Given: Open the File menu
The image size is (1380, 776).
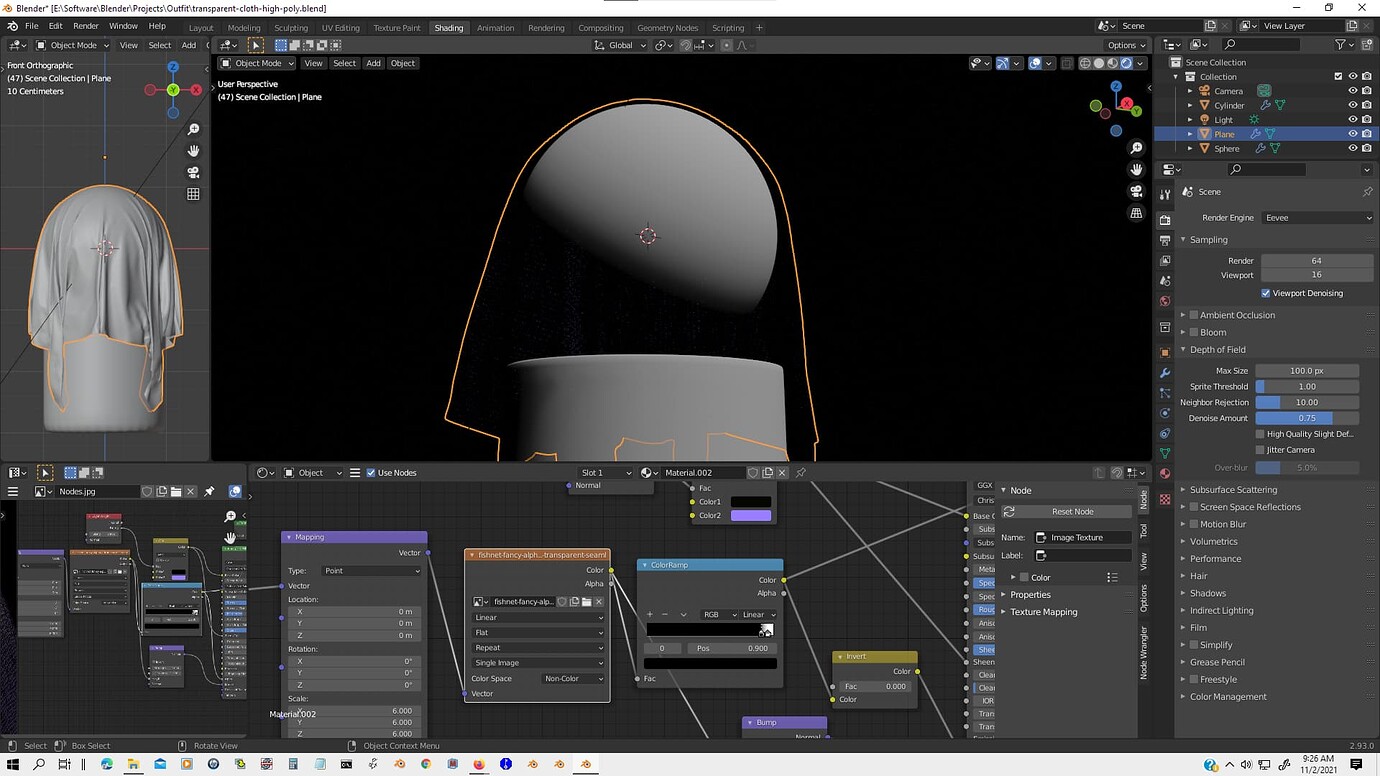Looking at the screenshot, I should pos(31,26).
